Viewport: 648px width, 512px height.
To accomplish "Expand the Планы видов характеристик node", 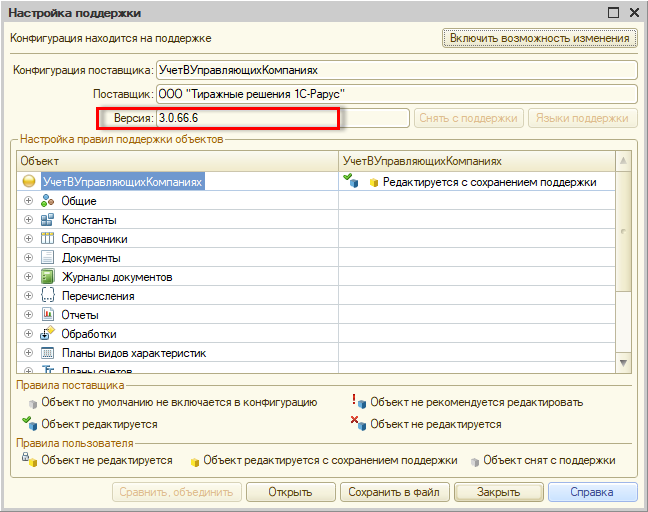I will tap(29, 352).
